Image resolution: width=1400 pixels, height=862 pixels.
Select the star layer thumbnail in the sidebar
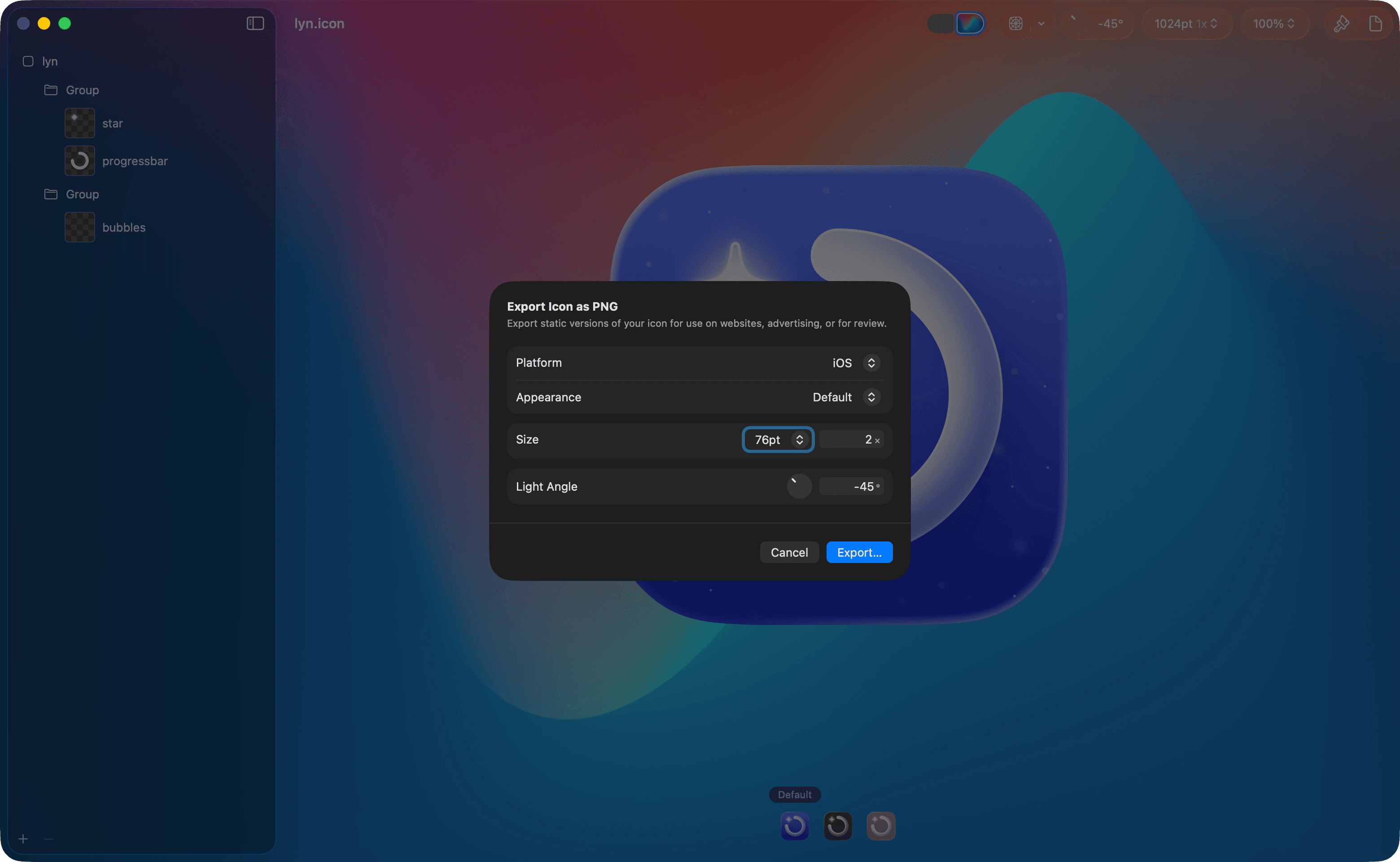[x=79, y=123]
